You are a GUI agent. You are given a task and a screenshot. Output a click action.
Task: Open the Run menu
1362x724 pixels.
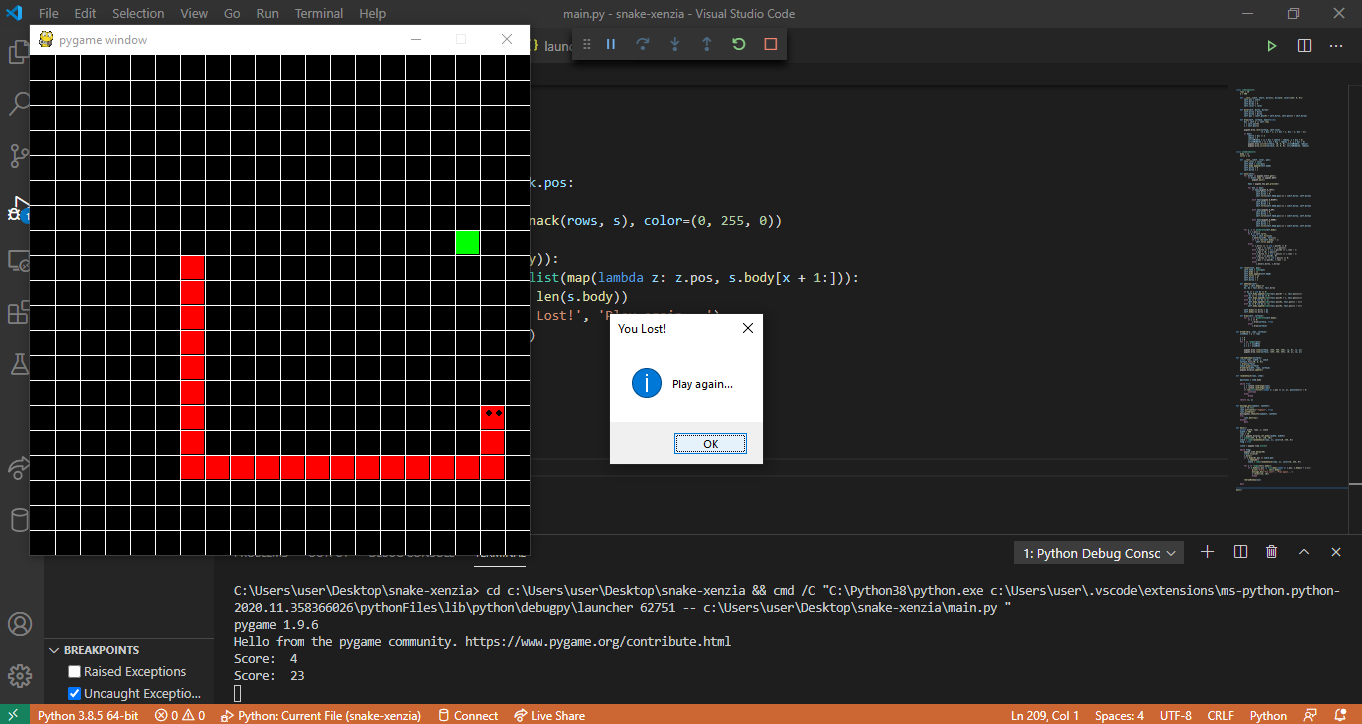click(x=267, y=13)
